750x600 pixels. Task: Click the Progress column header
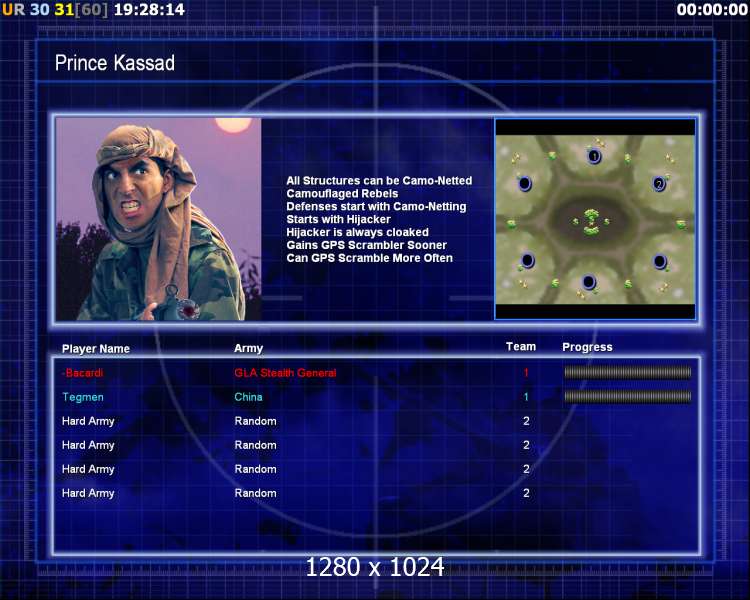pos(587,347)
